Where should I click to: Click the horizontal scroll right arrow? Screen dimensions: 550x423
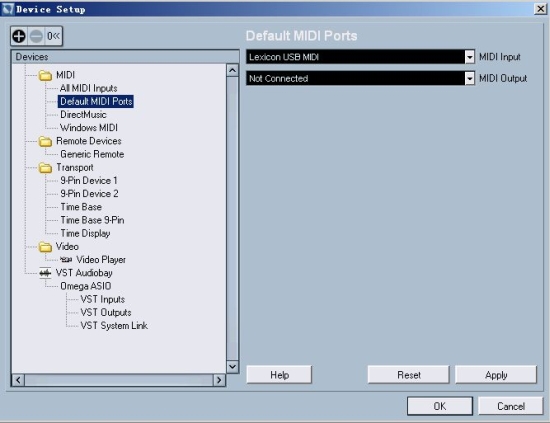219,380
